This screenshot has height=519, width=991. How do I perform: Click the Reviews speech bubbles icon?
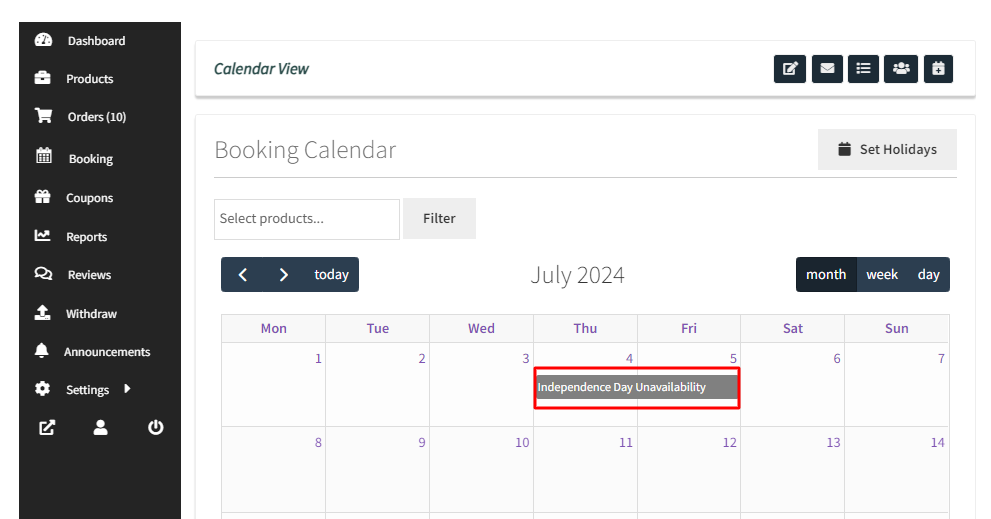tap(43, 274)
